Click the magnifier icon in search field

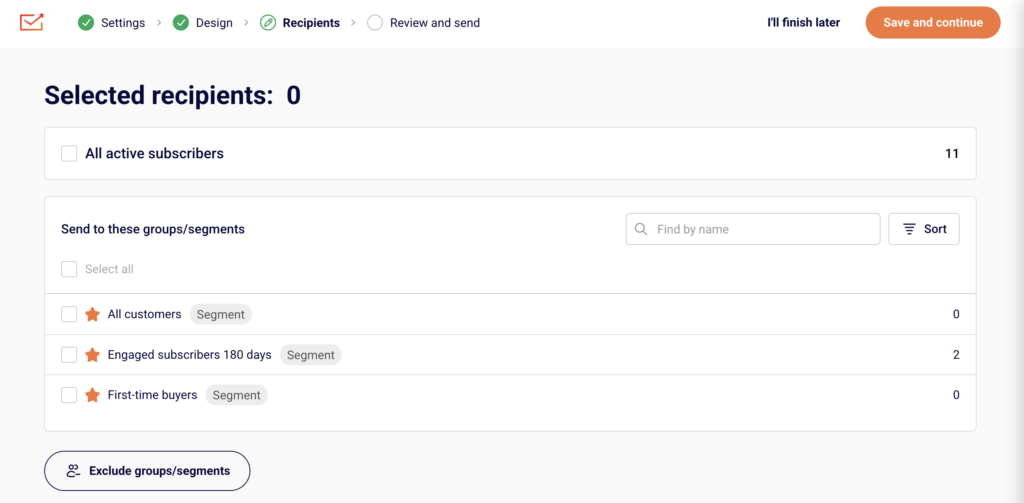[x=641, y=229]
